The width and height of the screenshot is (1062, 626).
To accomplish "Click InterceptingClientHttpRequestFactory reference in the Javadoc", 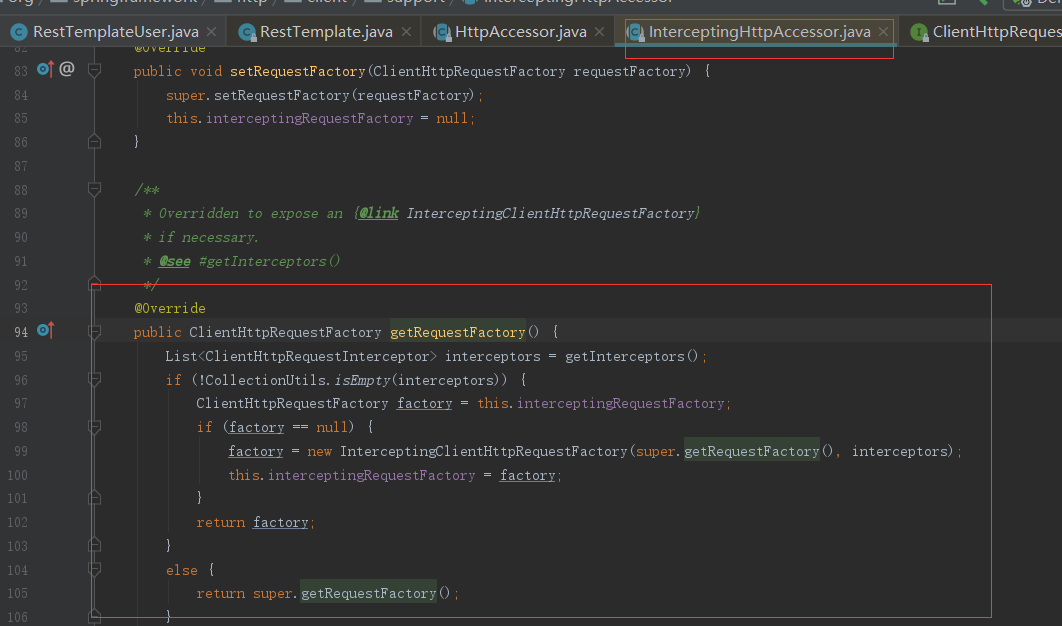I will [x=550, y=213].
